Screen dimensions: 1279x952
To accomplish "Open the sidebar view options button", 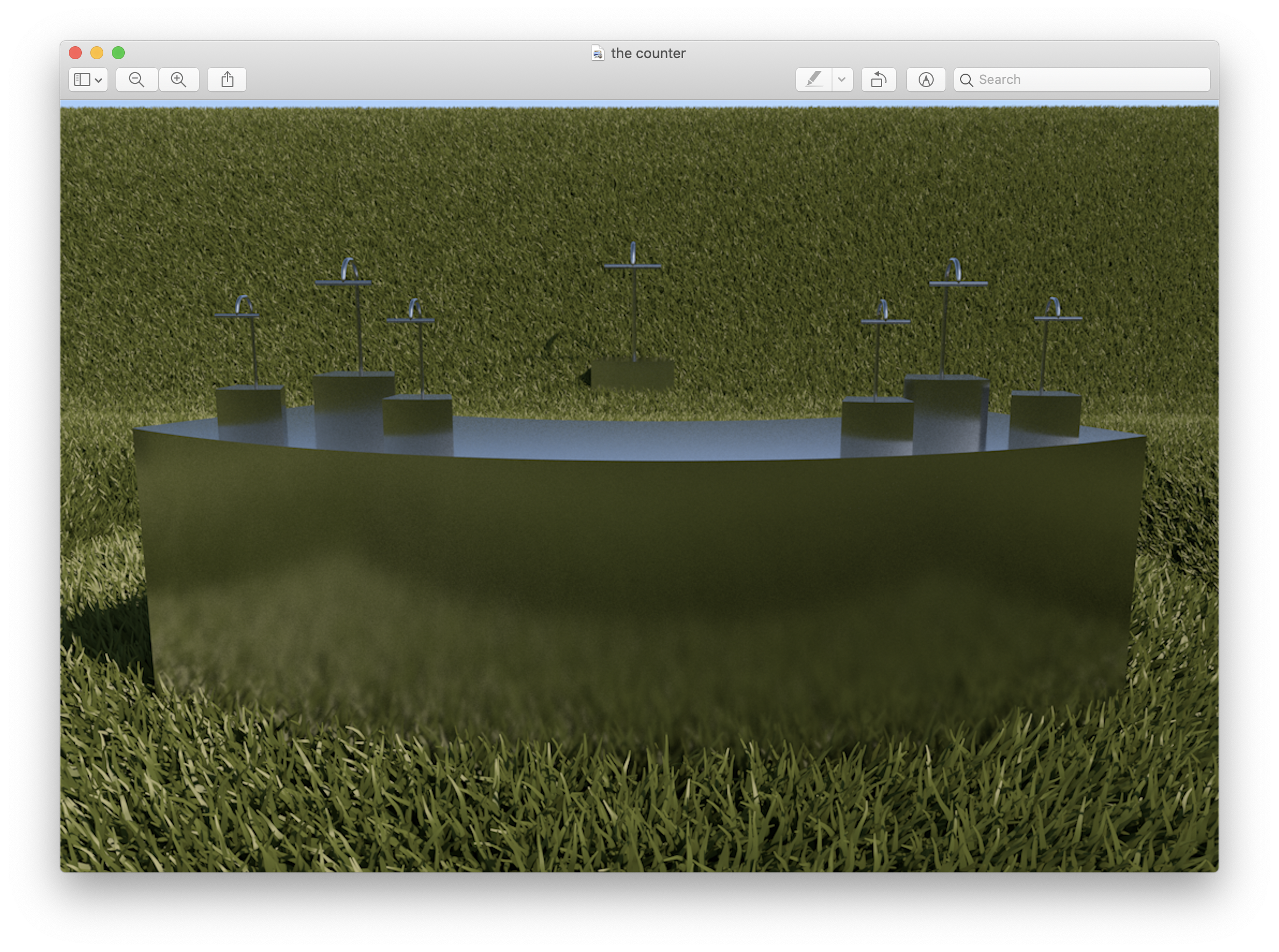I will pyautogui.click(x=82, y=80).
